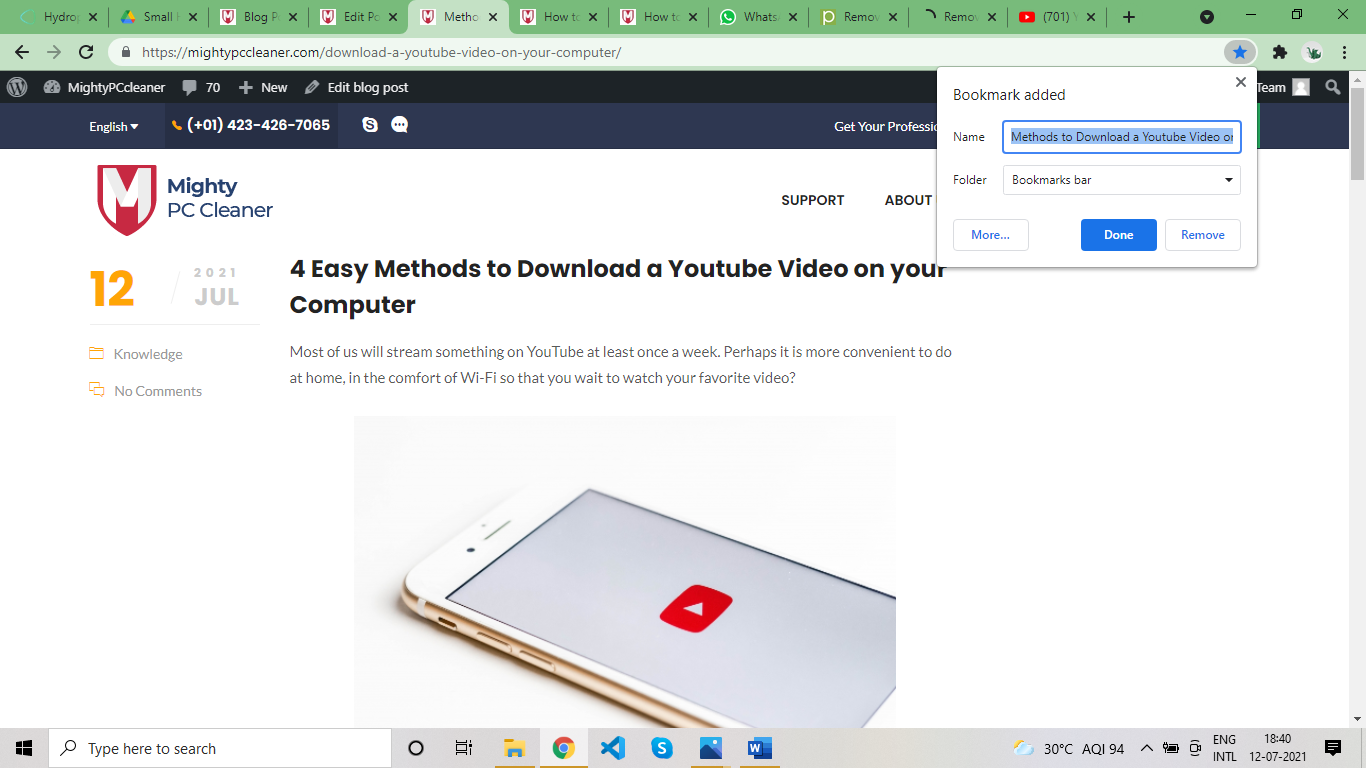Click the browser address bar URL

(381, 52)
